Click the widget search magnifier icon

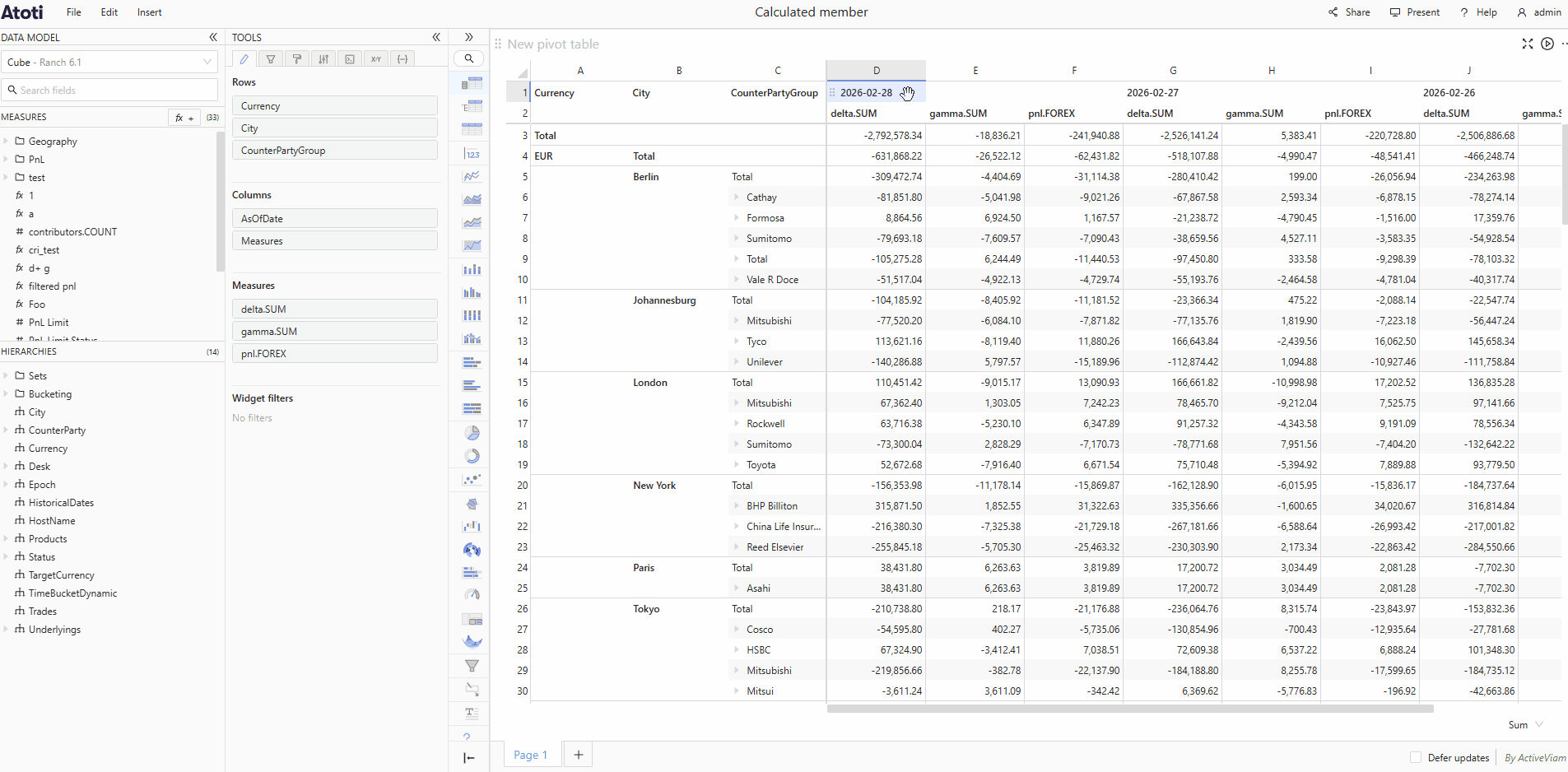[469, 58]
